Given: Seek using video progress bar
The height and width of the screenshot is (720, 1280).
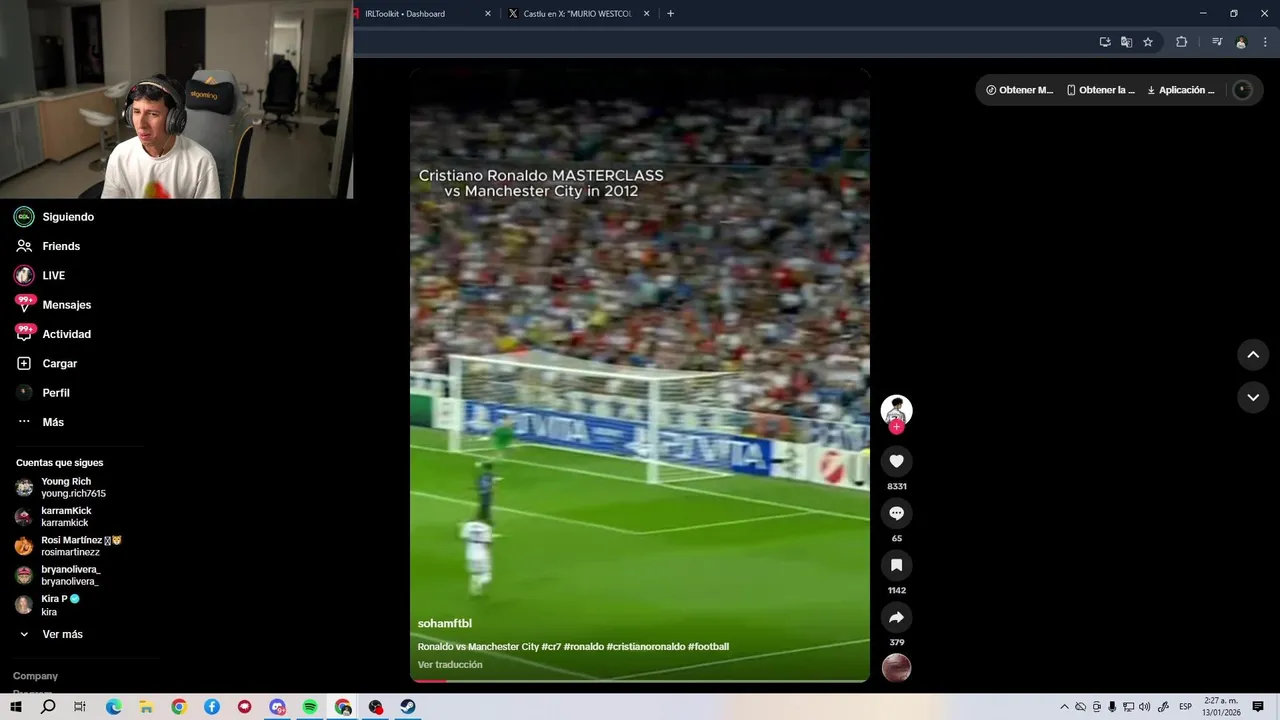Looking at the screenshot, I should (x=640, y=681).
